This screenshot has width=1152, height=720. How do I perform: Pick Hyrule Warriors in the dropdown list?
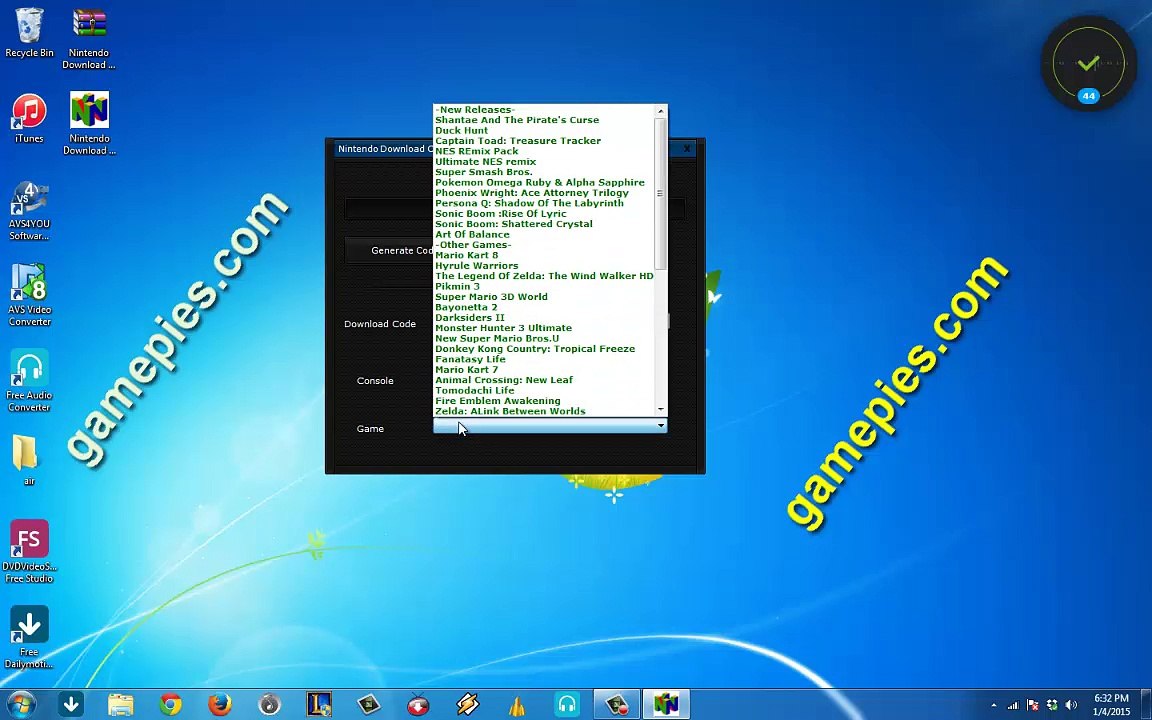click(x=476, y=266)
